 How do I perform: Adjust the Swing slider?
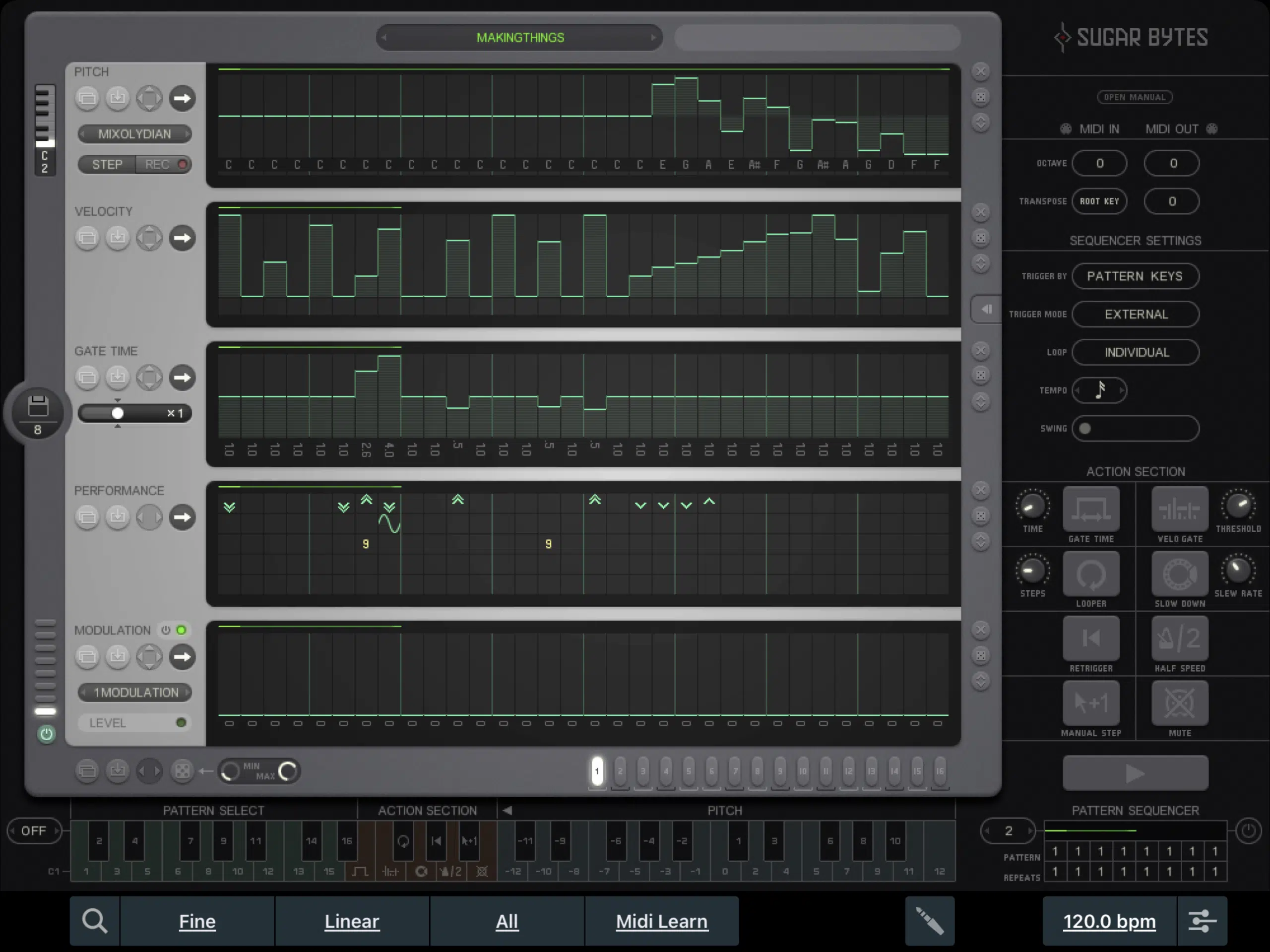pos(1135,428)
